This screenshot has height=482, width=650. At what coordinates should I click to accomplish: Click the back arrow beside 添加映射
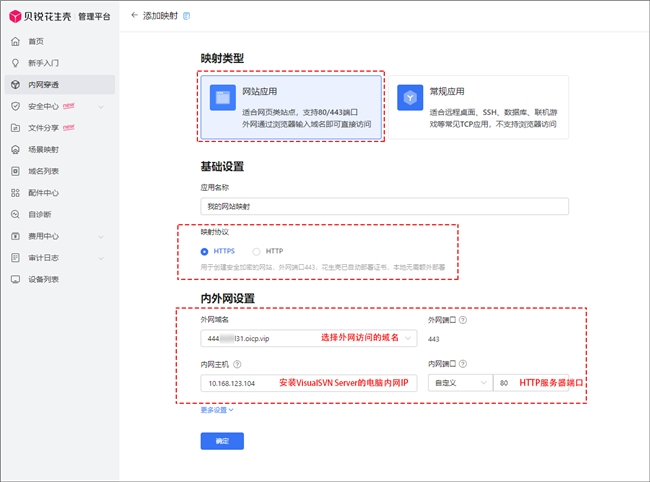134,15
